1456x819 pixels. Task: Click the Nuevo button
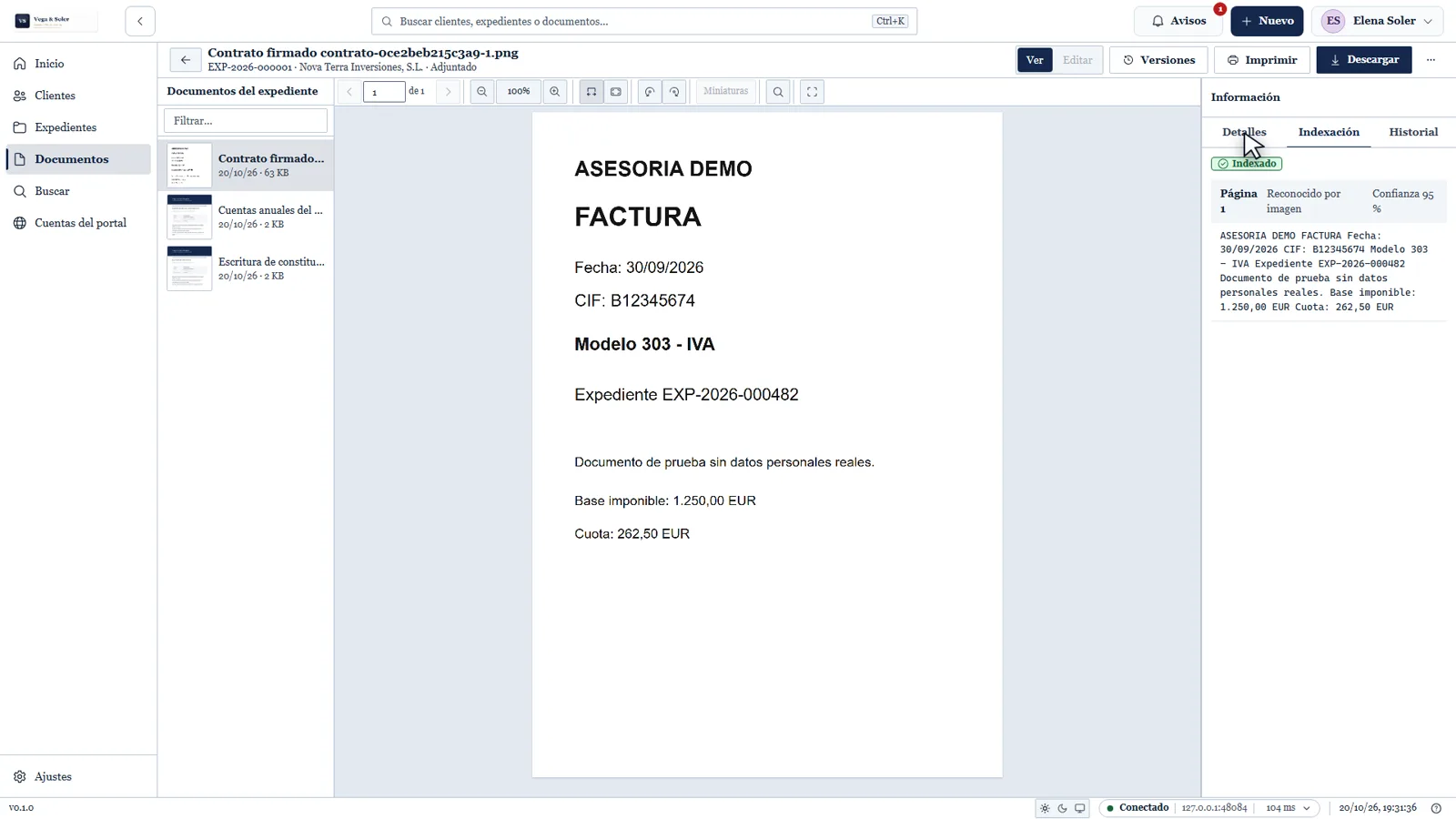click(x=1267, y=21)
